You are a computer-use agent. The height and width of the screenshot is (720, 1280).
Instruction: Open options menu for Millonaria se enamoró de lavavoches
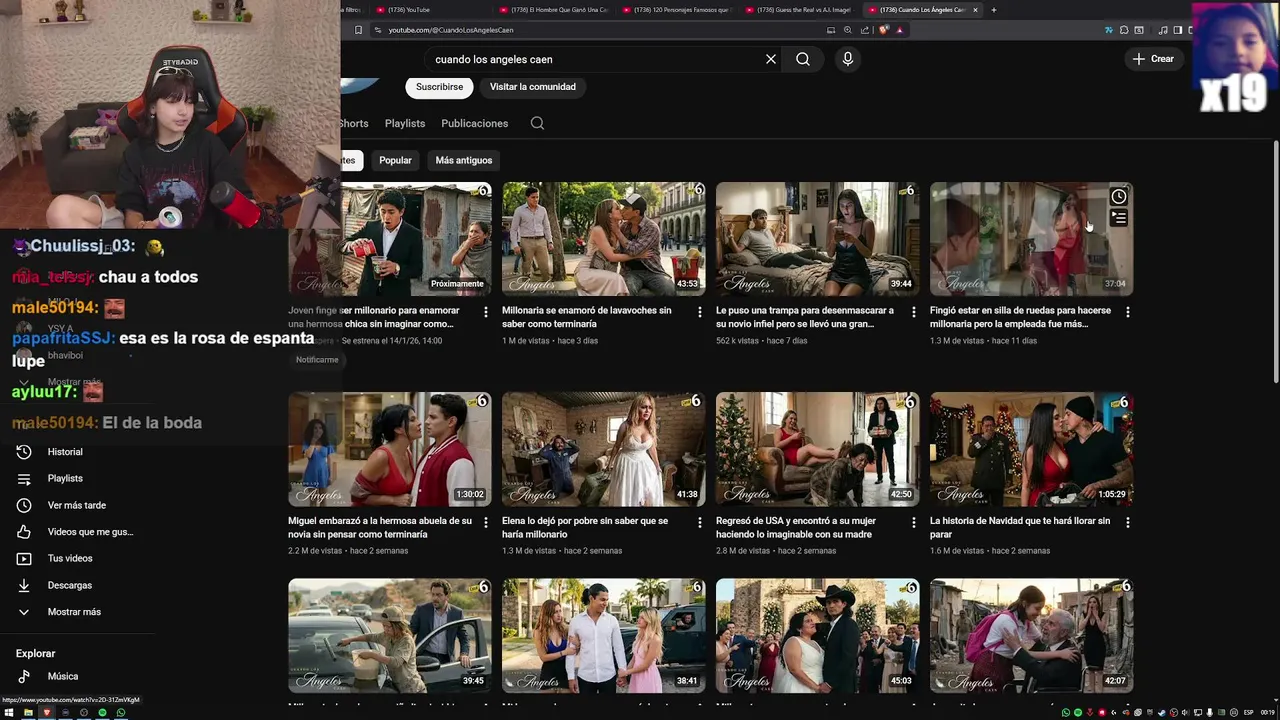699,312
